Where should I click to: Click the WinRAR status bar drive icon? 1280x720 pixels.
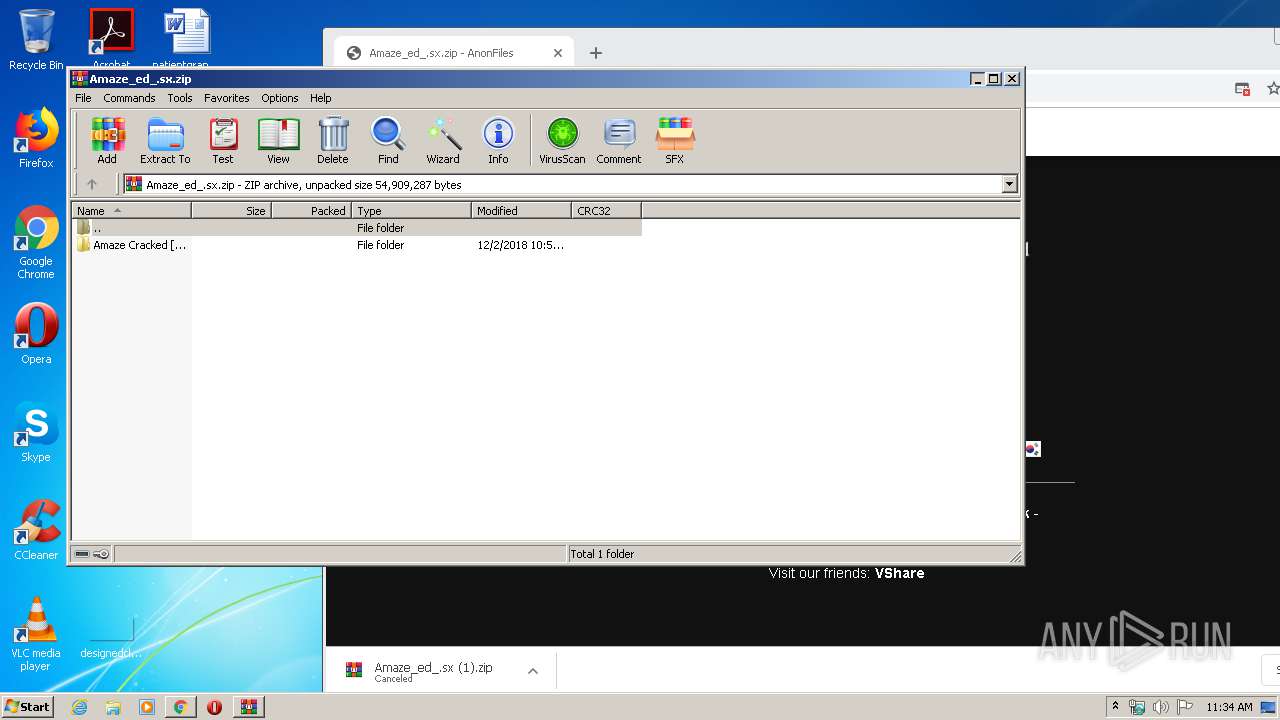pyautogui.click(x=82, y=554)
